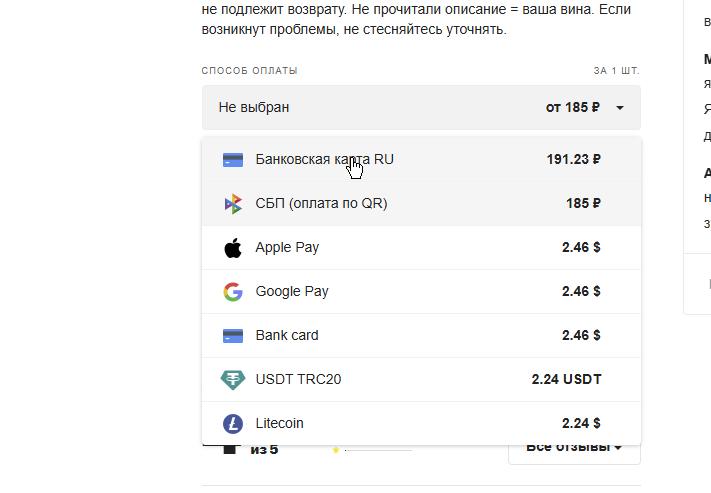This screenshot has width=711, height=493.
Task: Click the star rating progress bar
Action: [379, 450]
